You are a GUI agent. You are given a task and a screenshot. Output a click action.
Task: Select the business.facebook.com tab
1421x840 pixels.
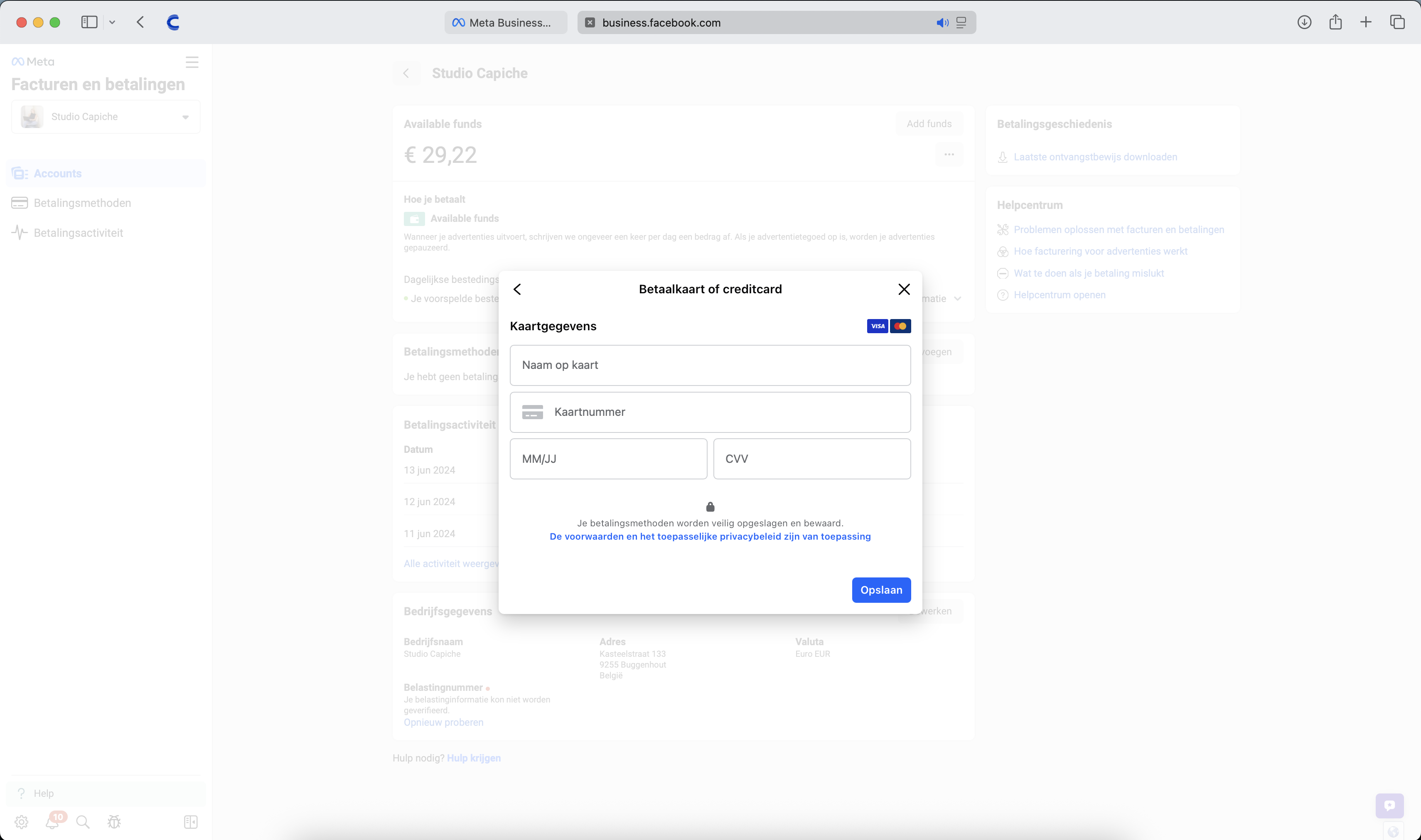[x=776, y=23]
